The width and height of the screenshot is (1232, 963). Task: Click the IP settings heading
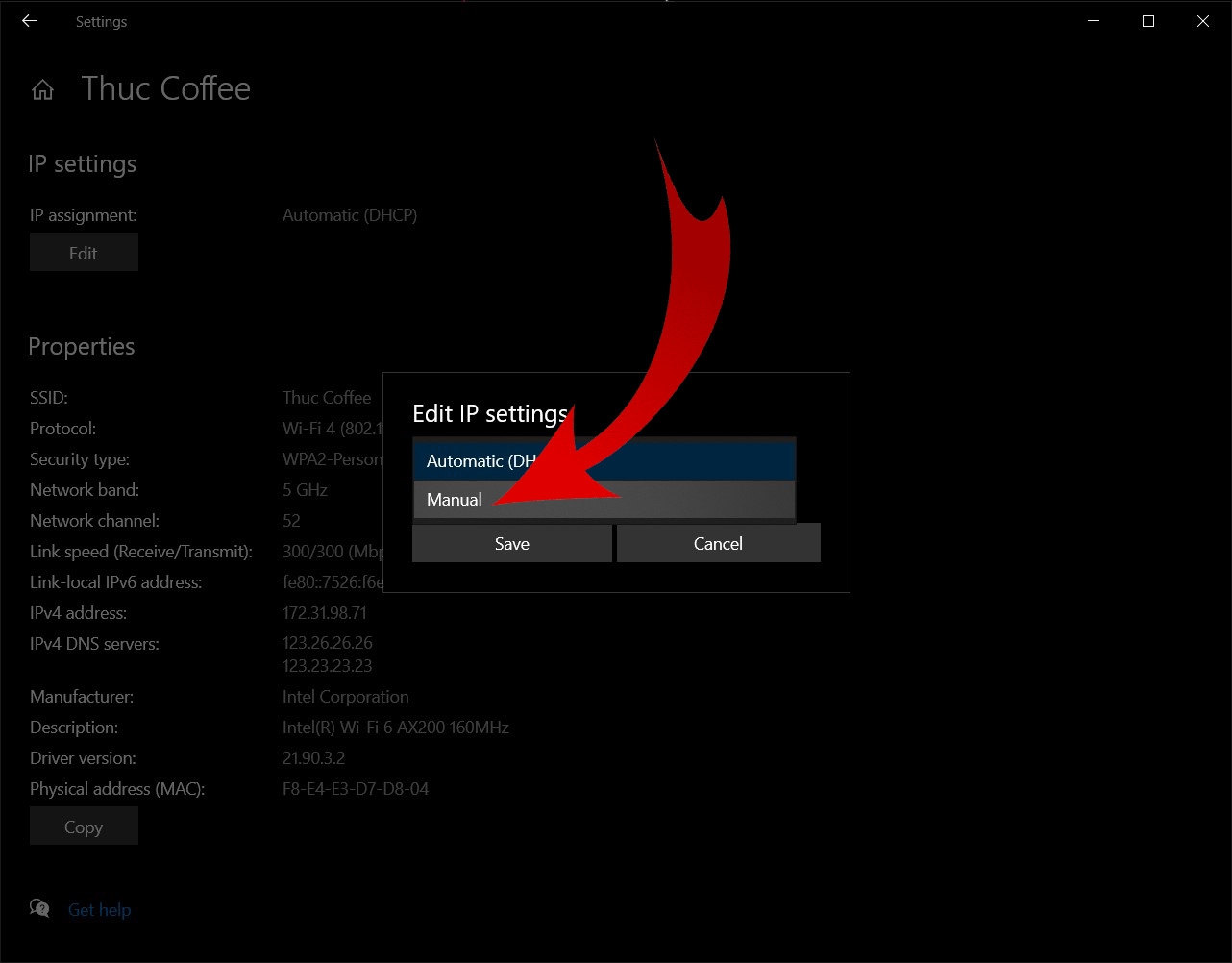click(83, 164)
